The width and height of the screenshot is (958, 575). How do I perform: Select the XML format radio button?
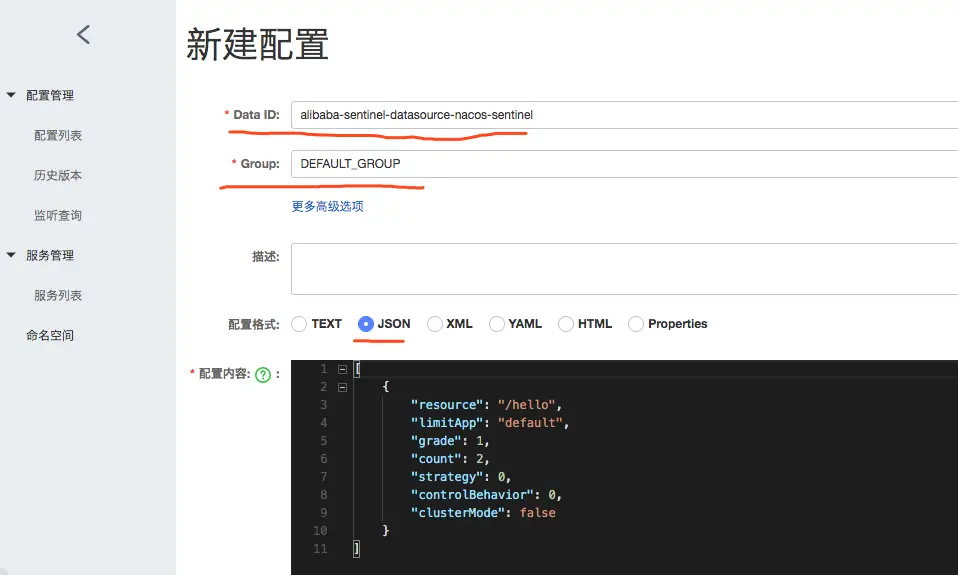point(434,324)
